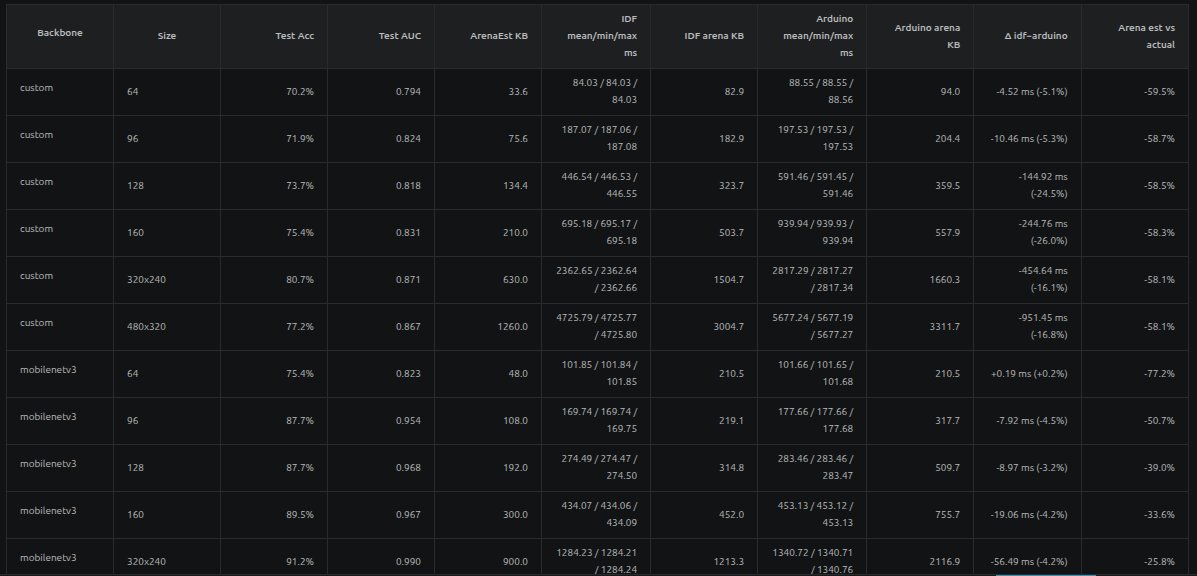The width and height of the screenshot is (1197, 576).
Task: Click the 0.794 Test AUC value
Action: point(408,92)
